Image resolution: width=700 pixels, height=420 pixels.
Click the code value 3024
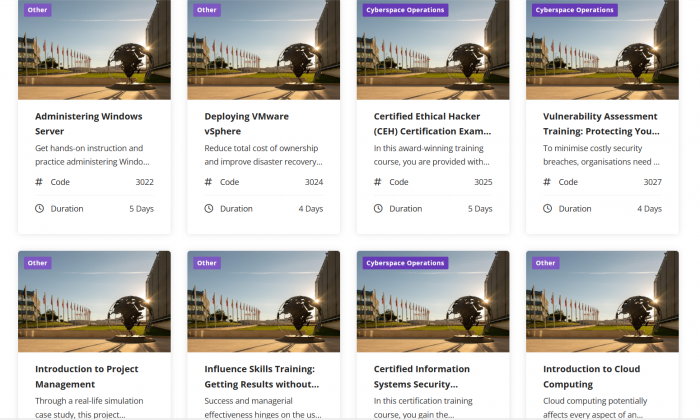coord(314,182)
